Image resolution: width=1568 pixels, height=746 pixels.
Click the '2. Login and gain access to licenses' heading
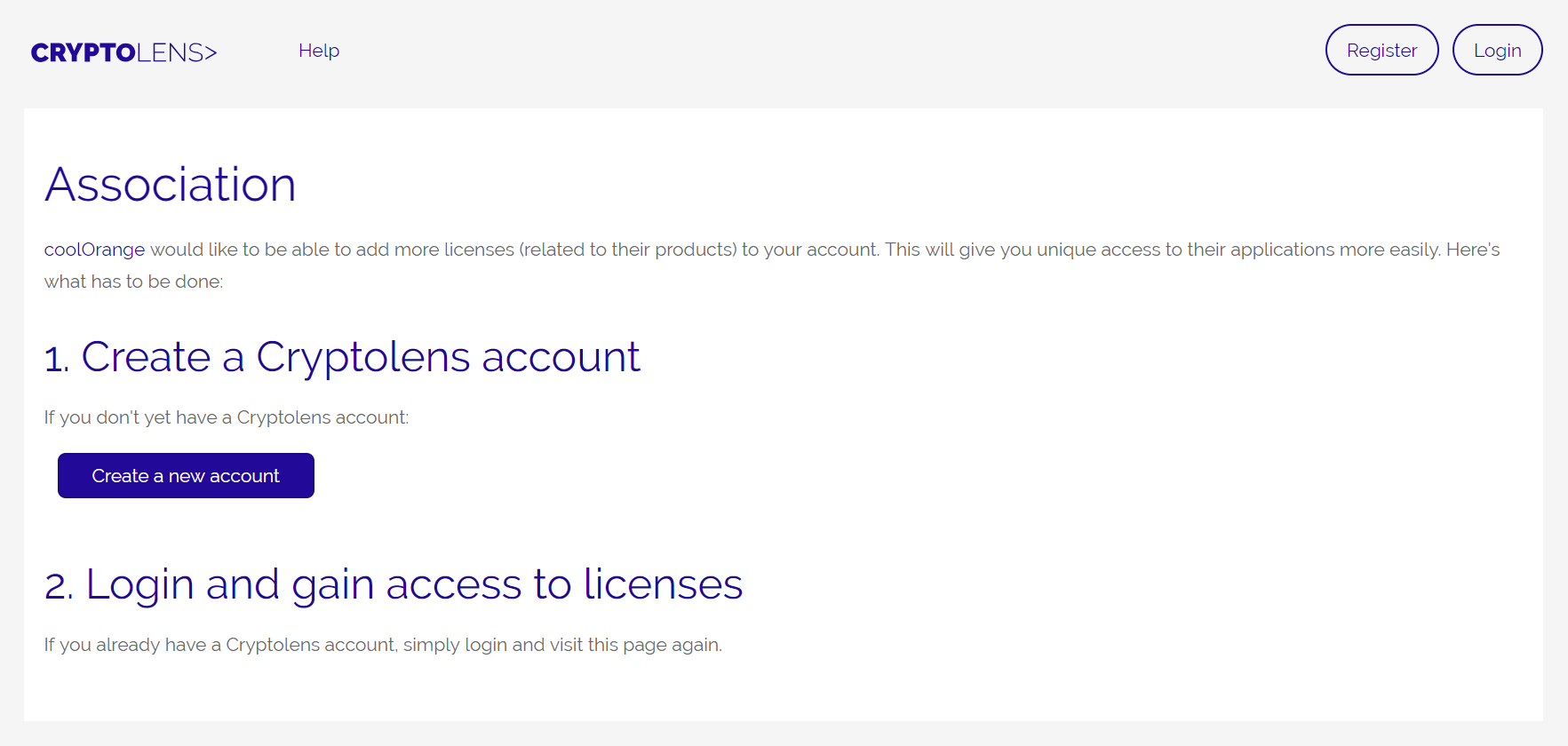pos(394,585)
